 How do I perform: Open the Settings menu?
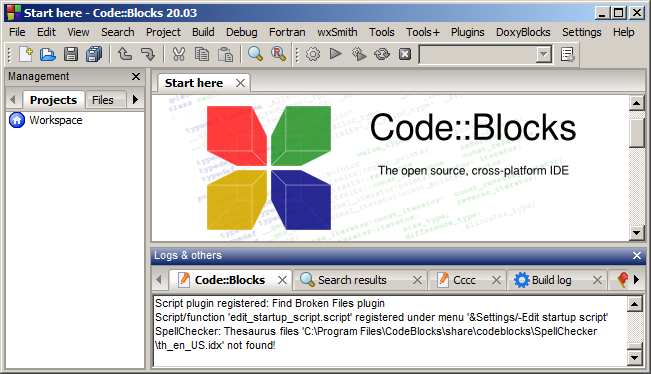pyautogui.click(x=582, y=32)
